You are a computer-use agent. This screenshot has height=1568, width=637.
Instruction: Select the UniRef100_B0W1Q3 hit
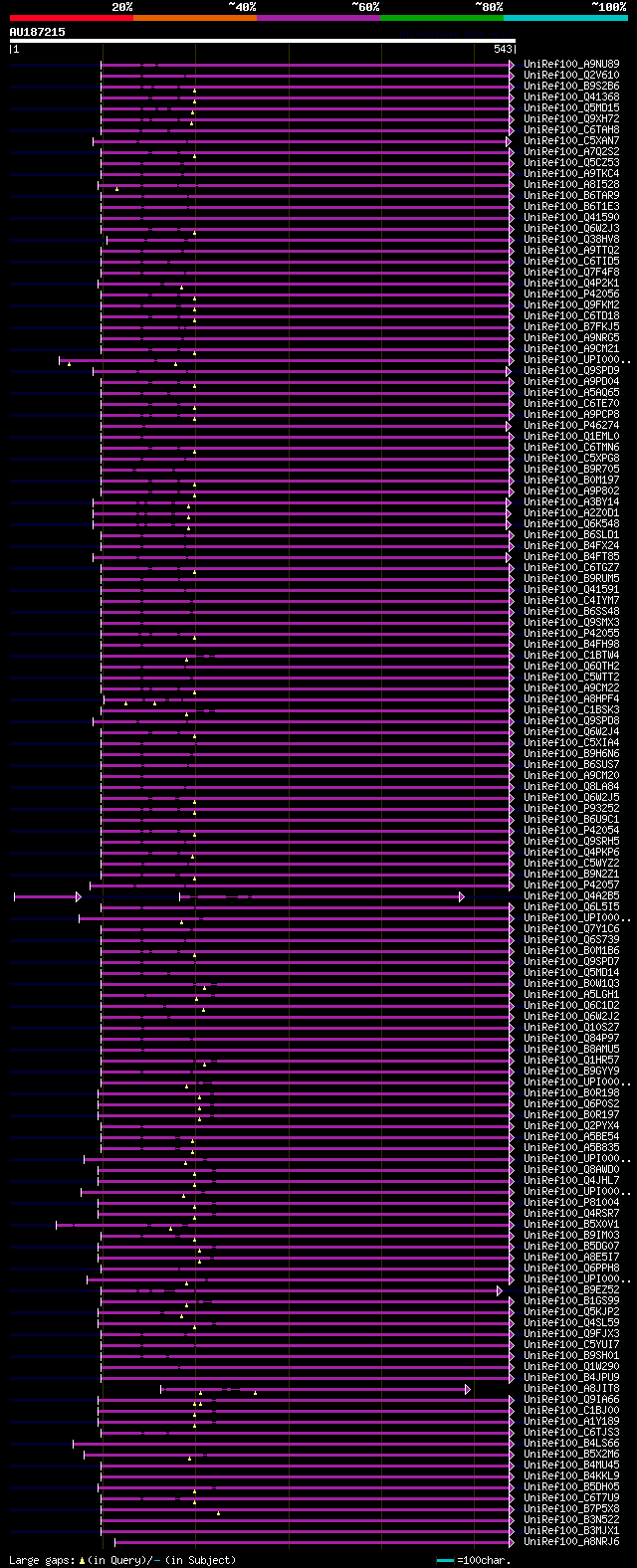[571, 984]
